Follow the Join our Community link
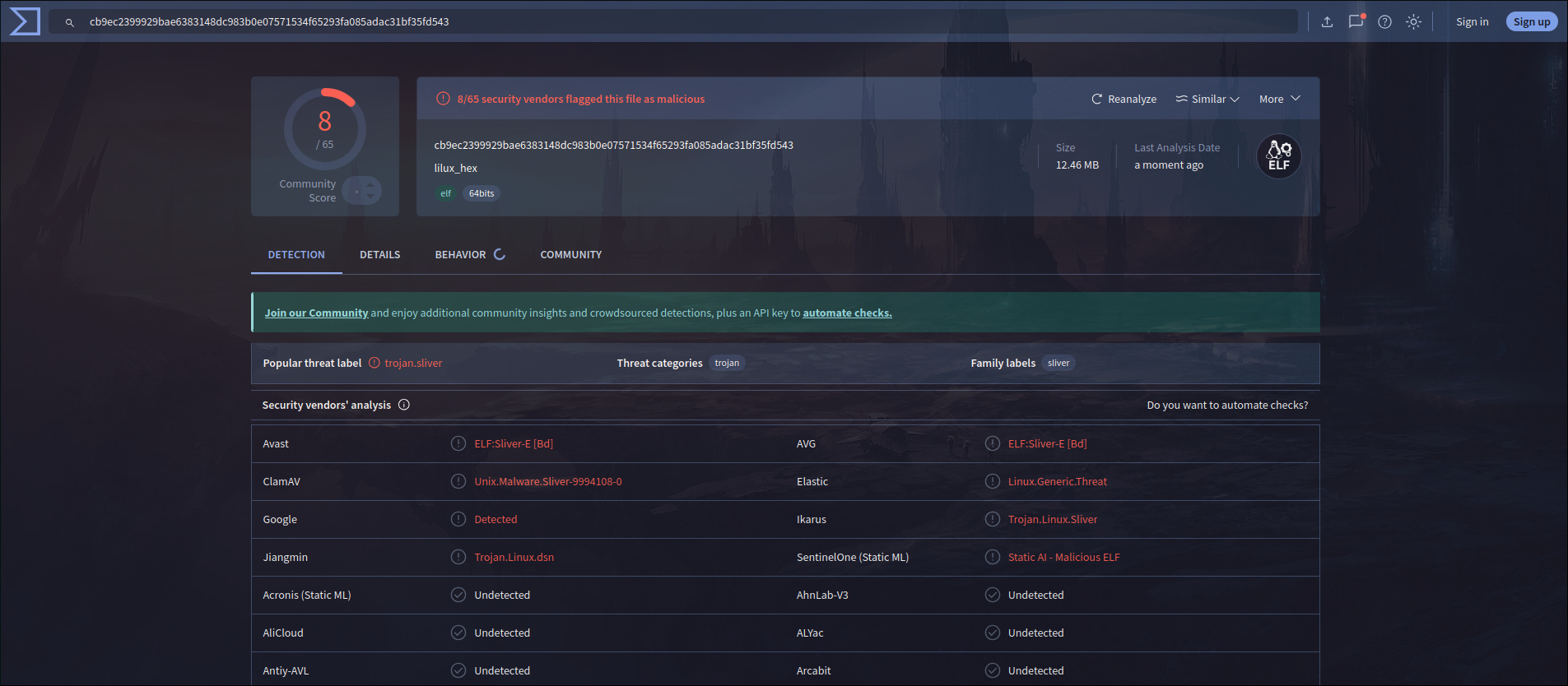 (316, 313)
